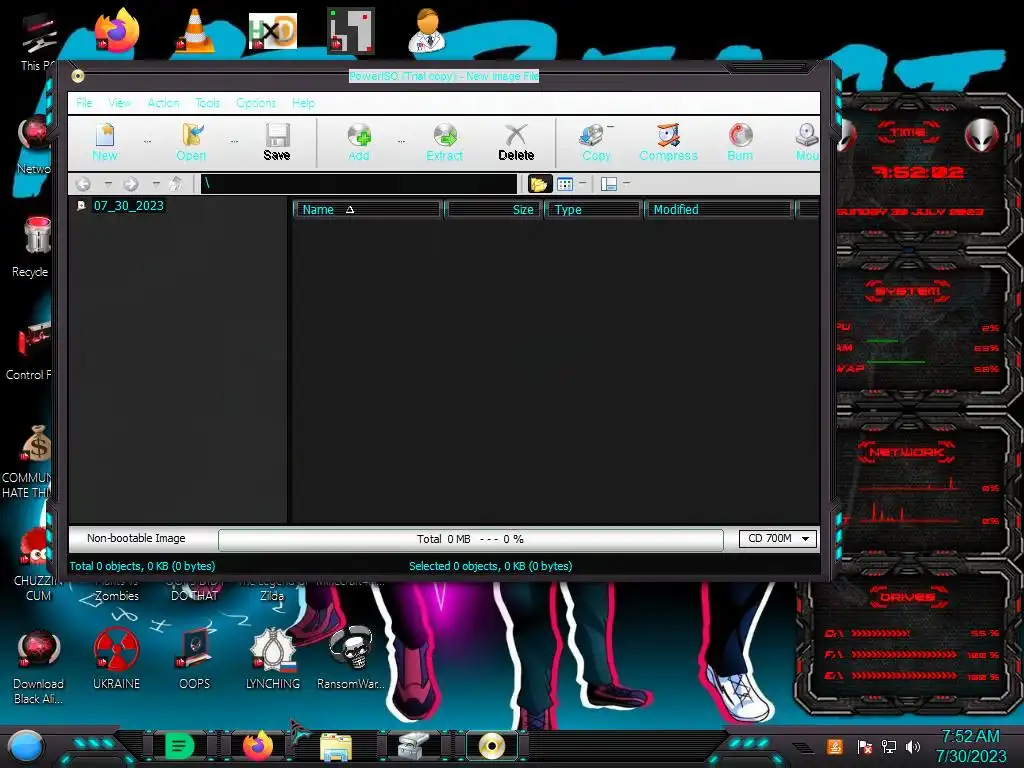
Task: Click Total 0 objects status text
Action: [142, 566]
